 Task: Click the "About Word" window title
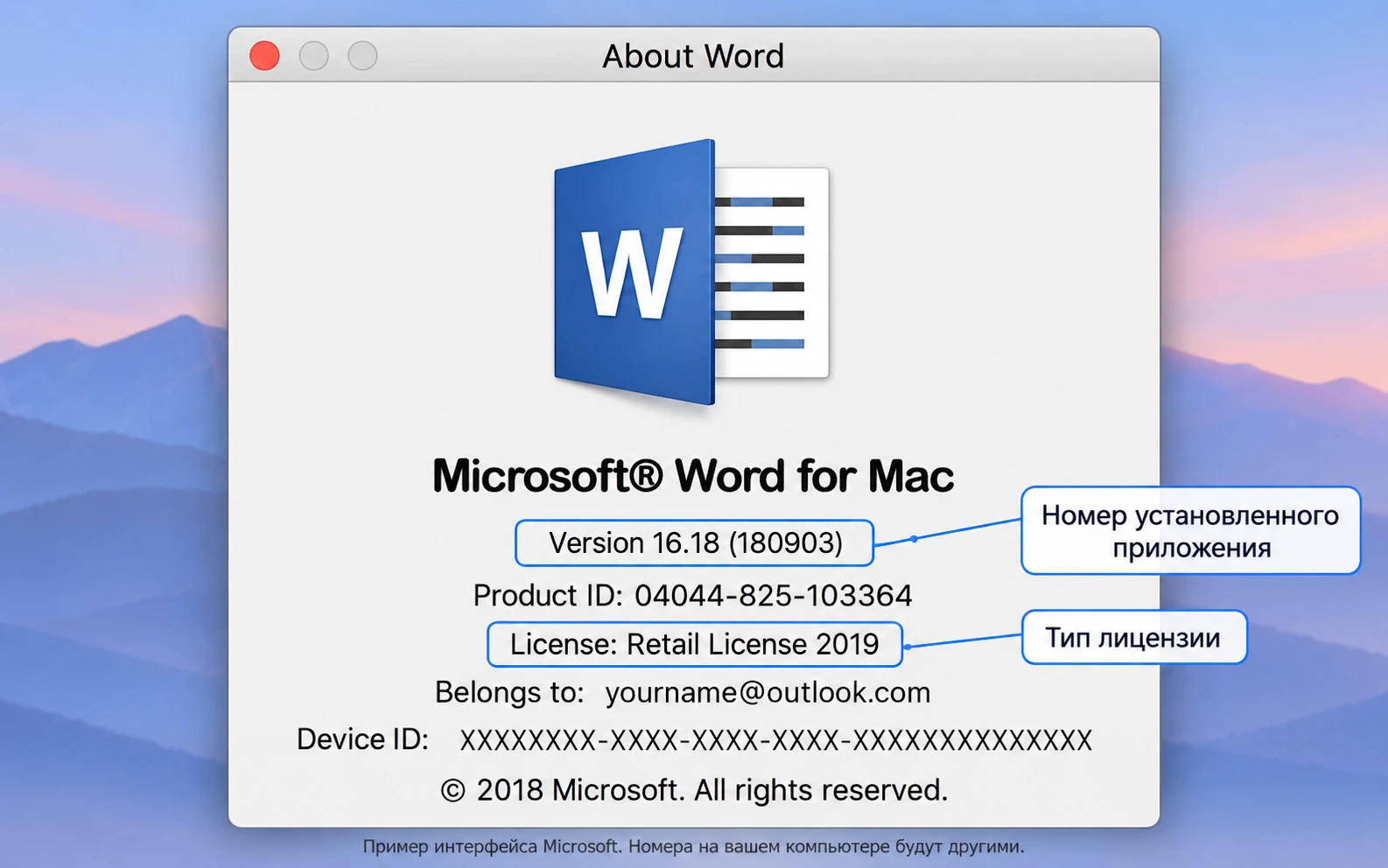[x=693, y=56]
